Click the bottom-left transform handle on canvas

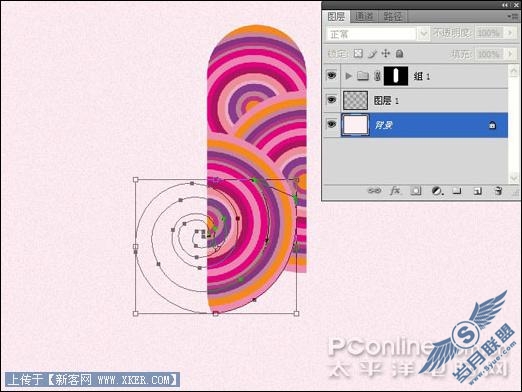point(136,313)
